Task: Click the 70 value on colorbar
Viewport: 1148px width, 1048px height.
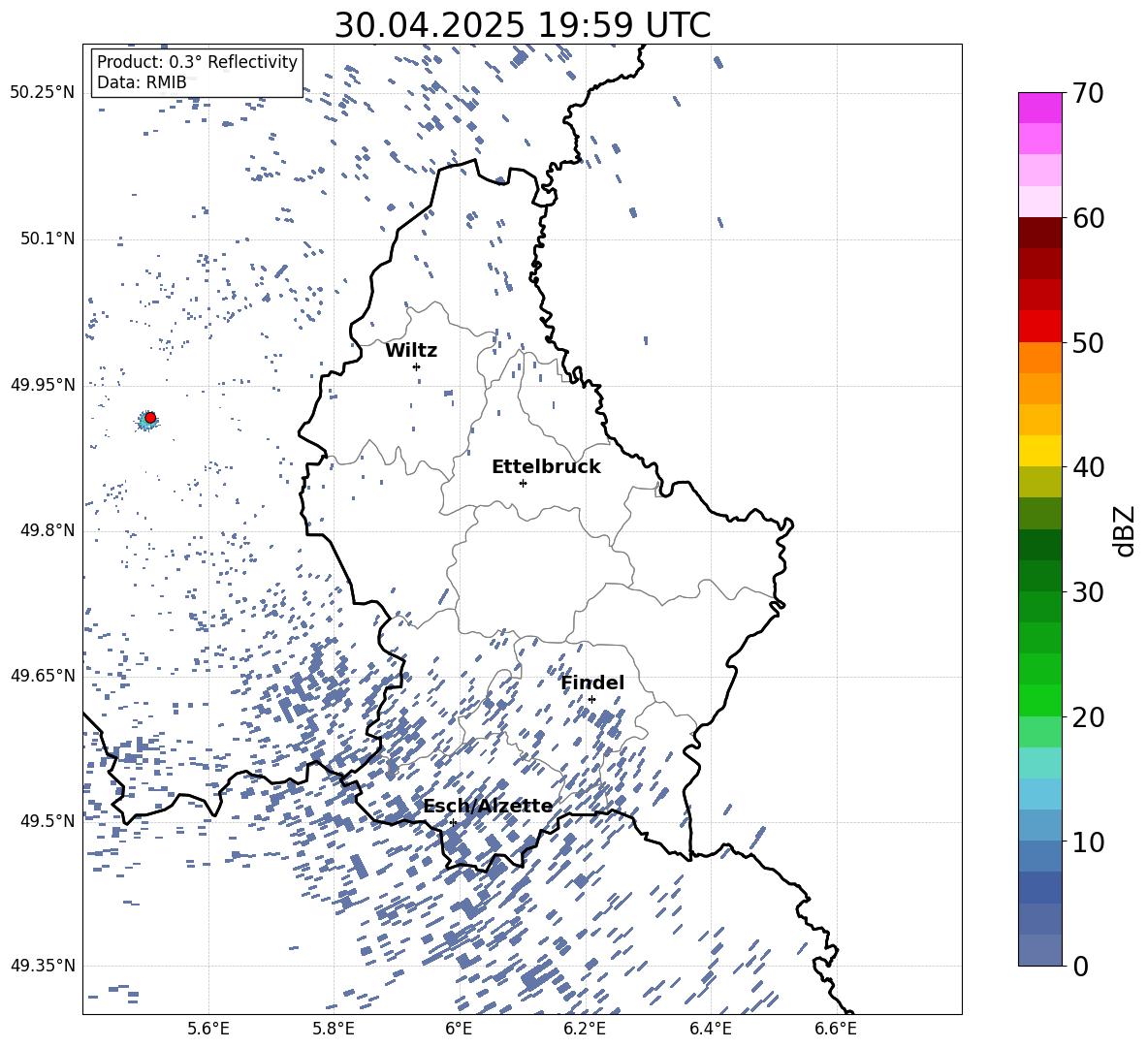Action: pyautogui.click(x=1088, y=94)
